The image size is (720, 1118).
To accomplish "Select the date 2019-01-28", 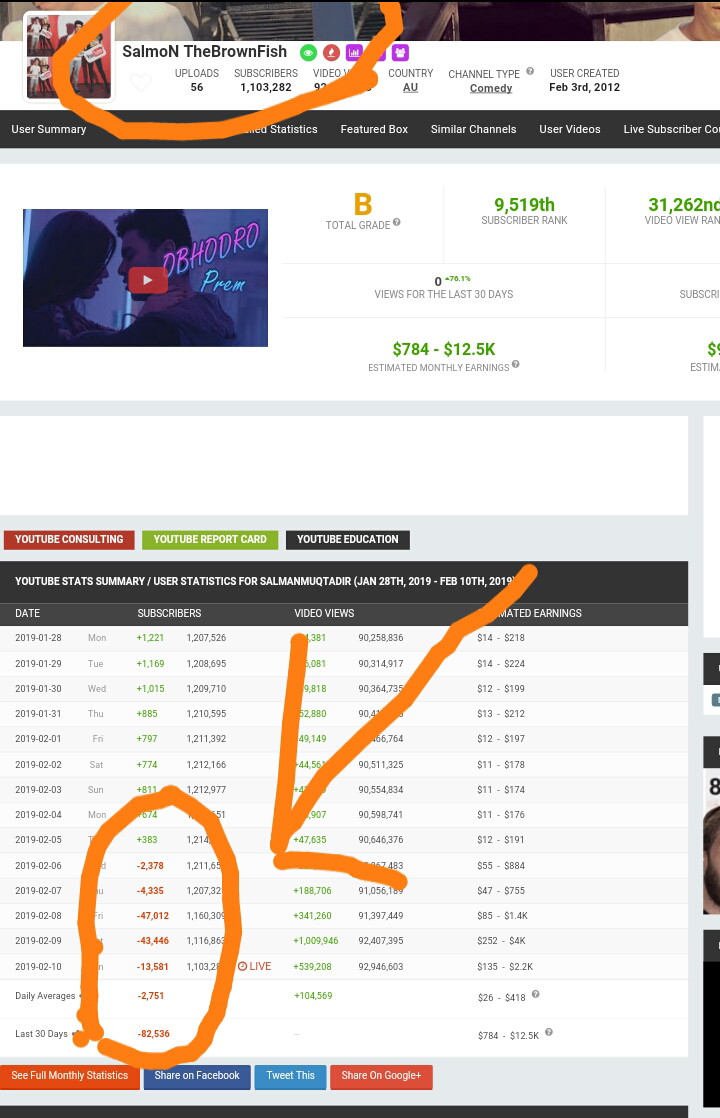I will tap(38, 638).
